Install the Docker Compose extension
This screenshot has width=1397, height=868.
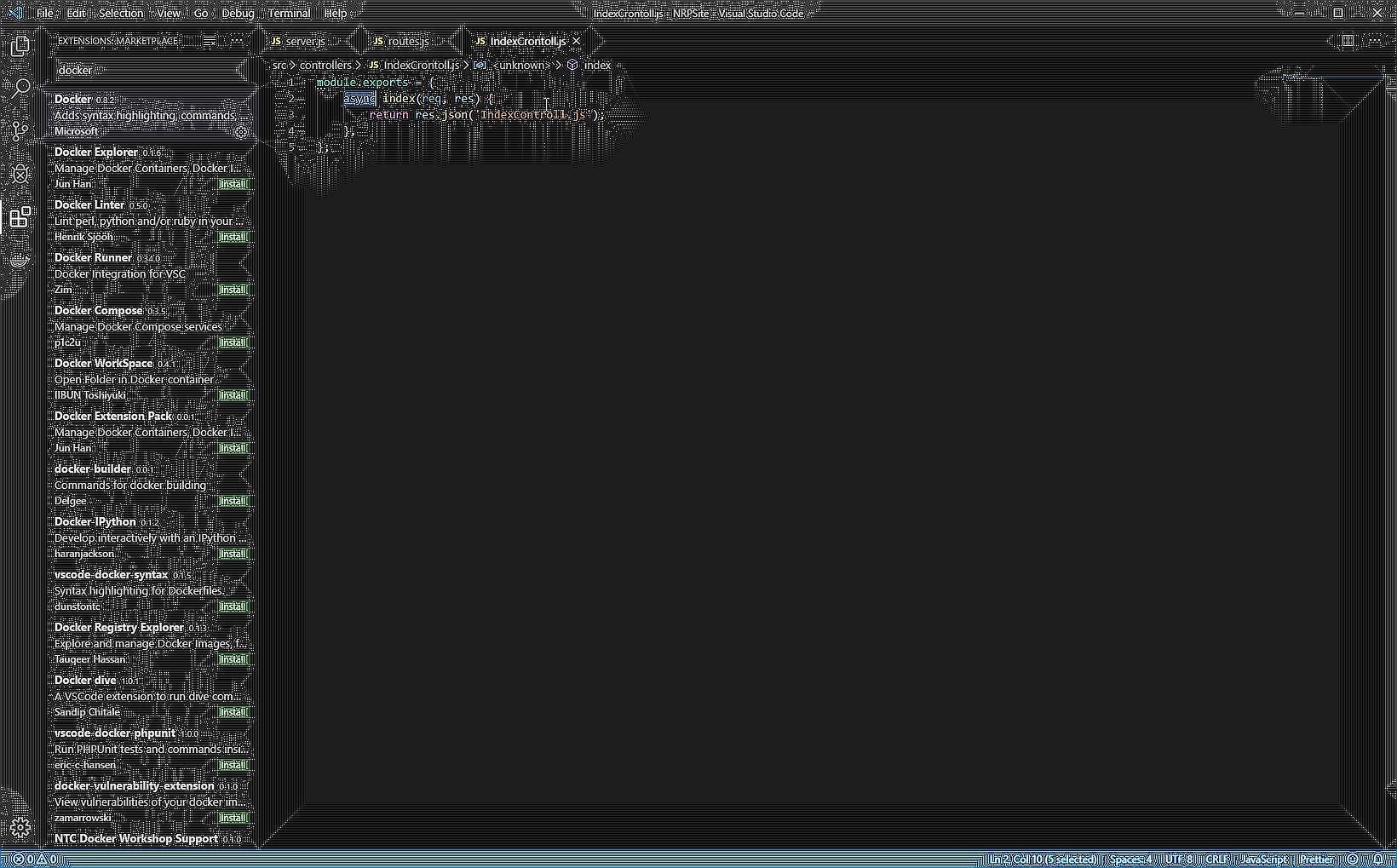[x=233, y=342]
